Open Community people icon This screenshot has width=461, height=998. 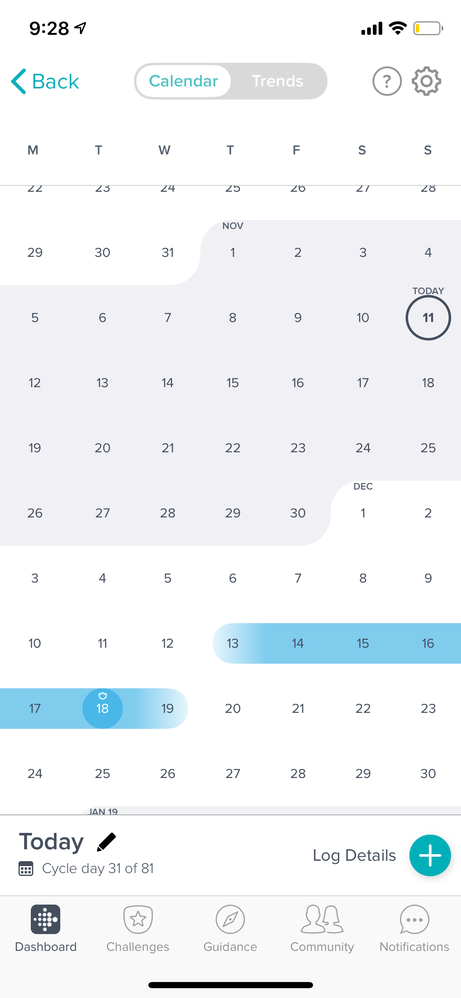coord(322,920)
